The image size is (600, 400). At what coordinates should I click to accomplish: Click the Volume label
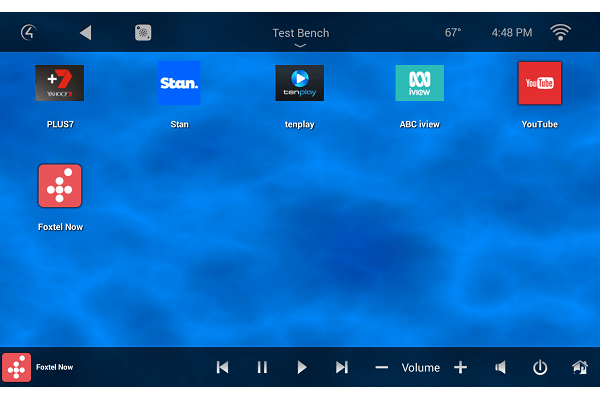point(421,368)
